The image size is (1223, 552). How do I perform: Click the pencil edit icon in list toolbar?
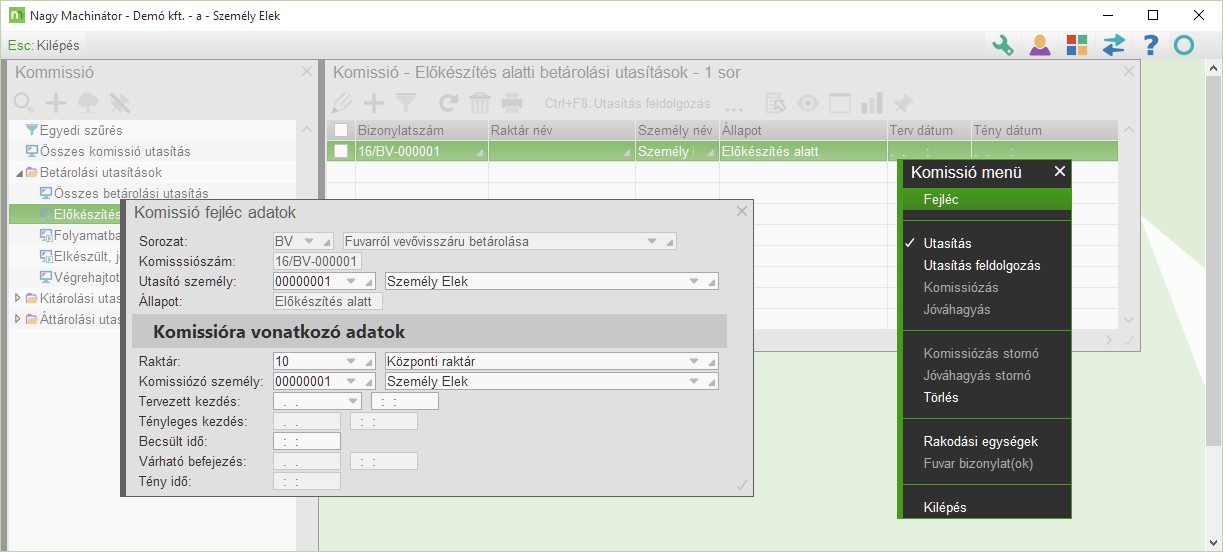point(343,102)
